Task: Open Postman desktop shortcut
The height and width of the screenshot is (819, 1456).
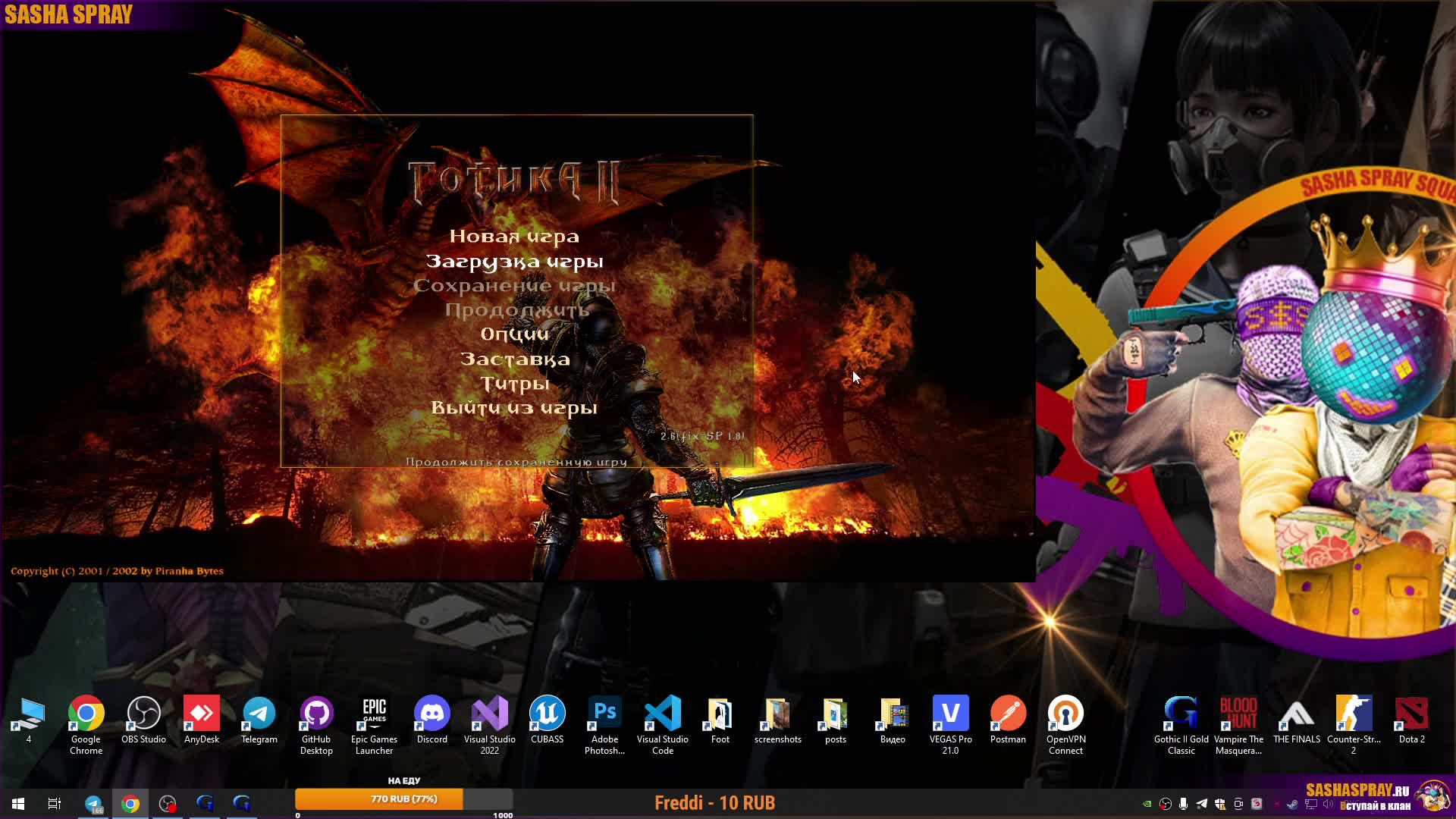Action: pos(1008,714)
